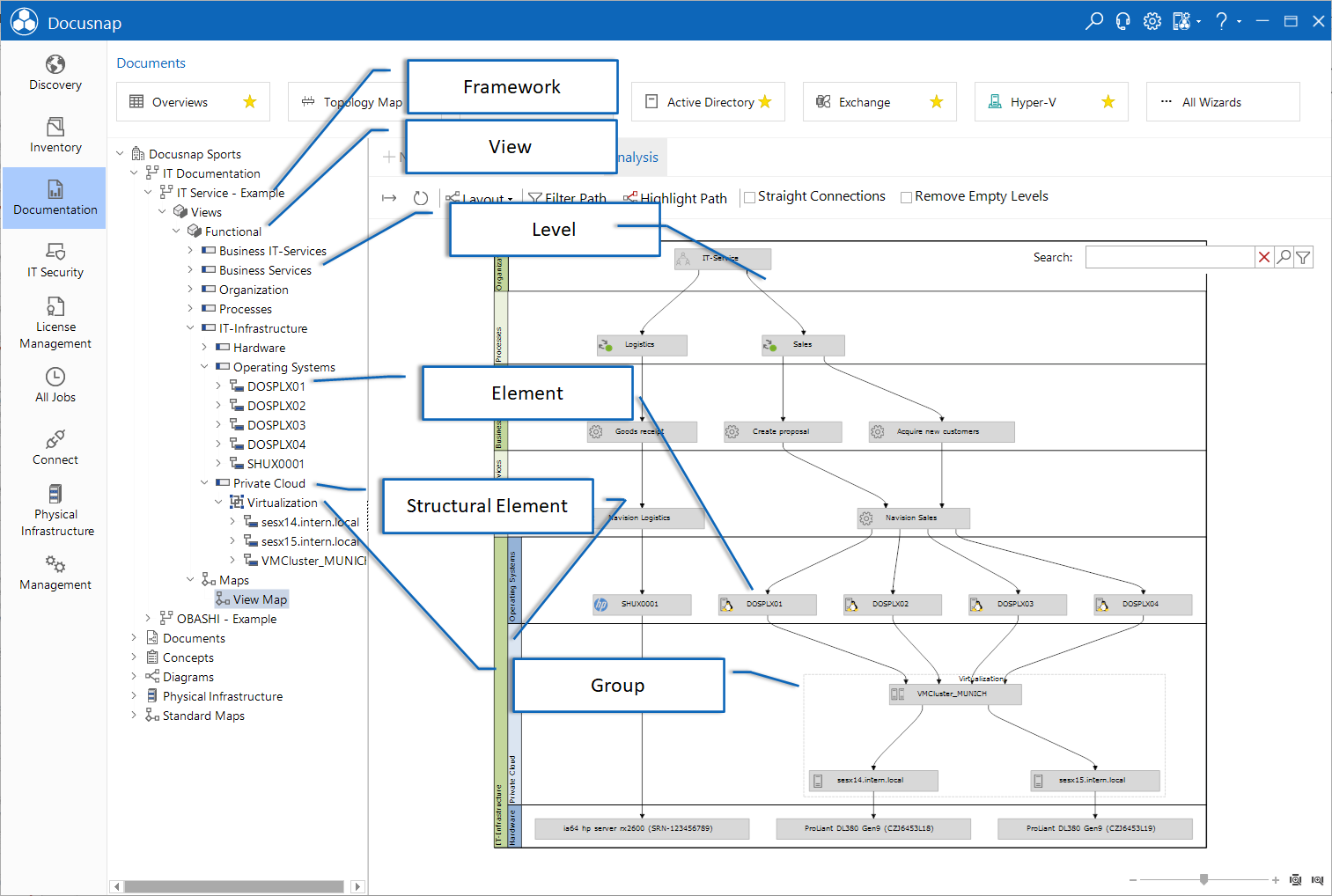Toggle the favorite star on Hyper-V
1332x896 pixels.
pos(1108,102)
